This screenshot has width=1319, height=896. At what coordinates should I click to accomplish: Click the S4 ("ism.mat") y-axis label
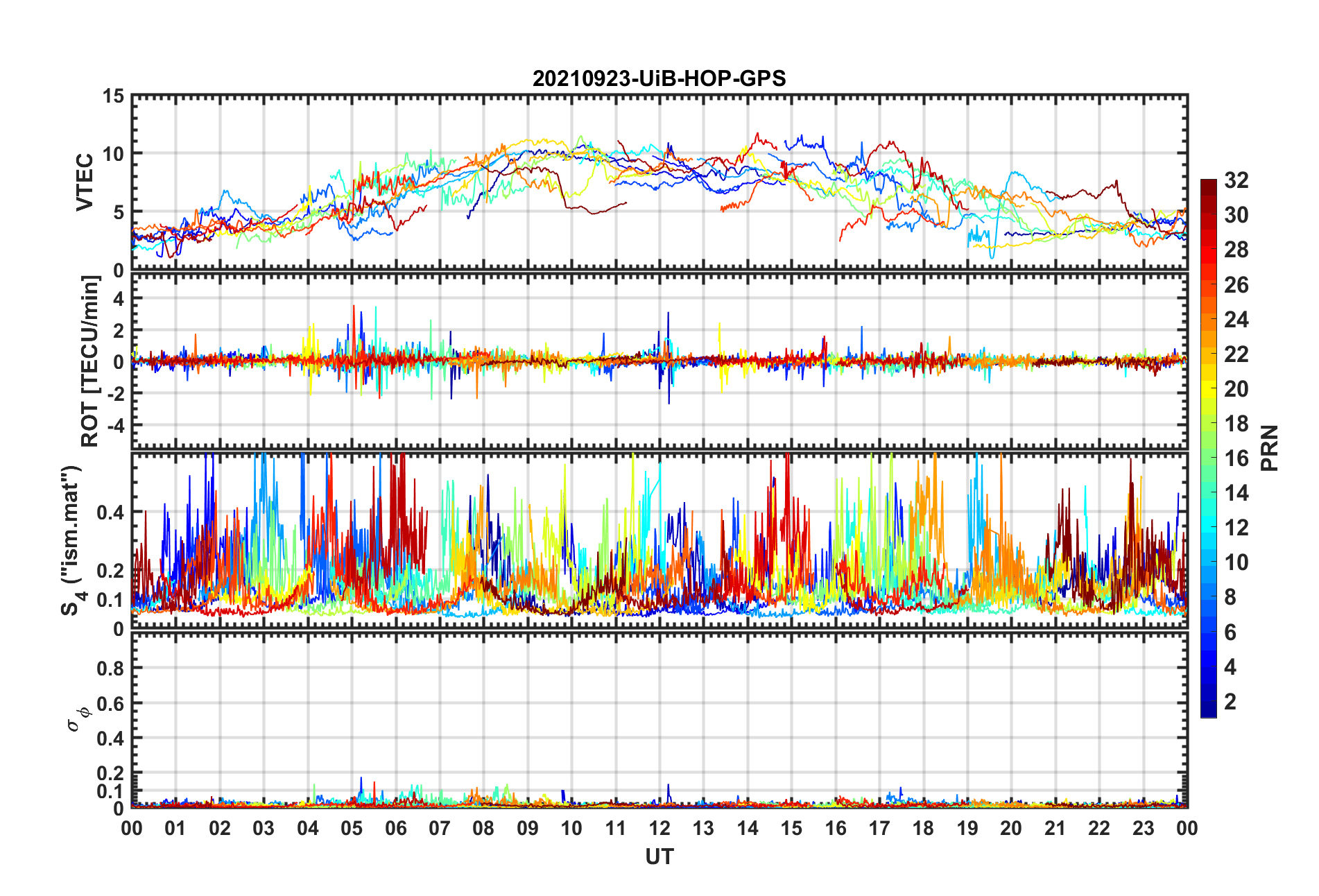[x=71, y=540]
